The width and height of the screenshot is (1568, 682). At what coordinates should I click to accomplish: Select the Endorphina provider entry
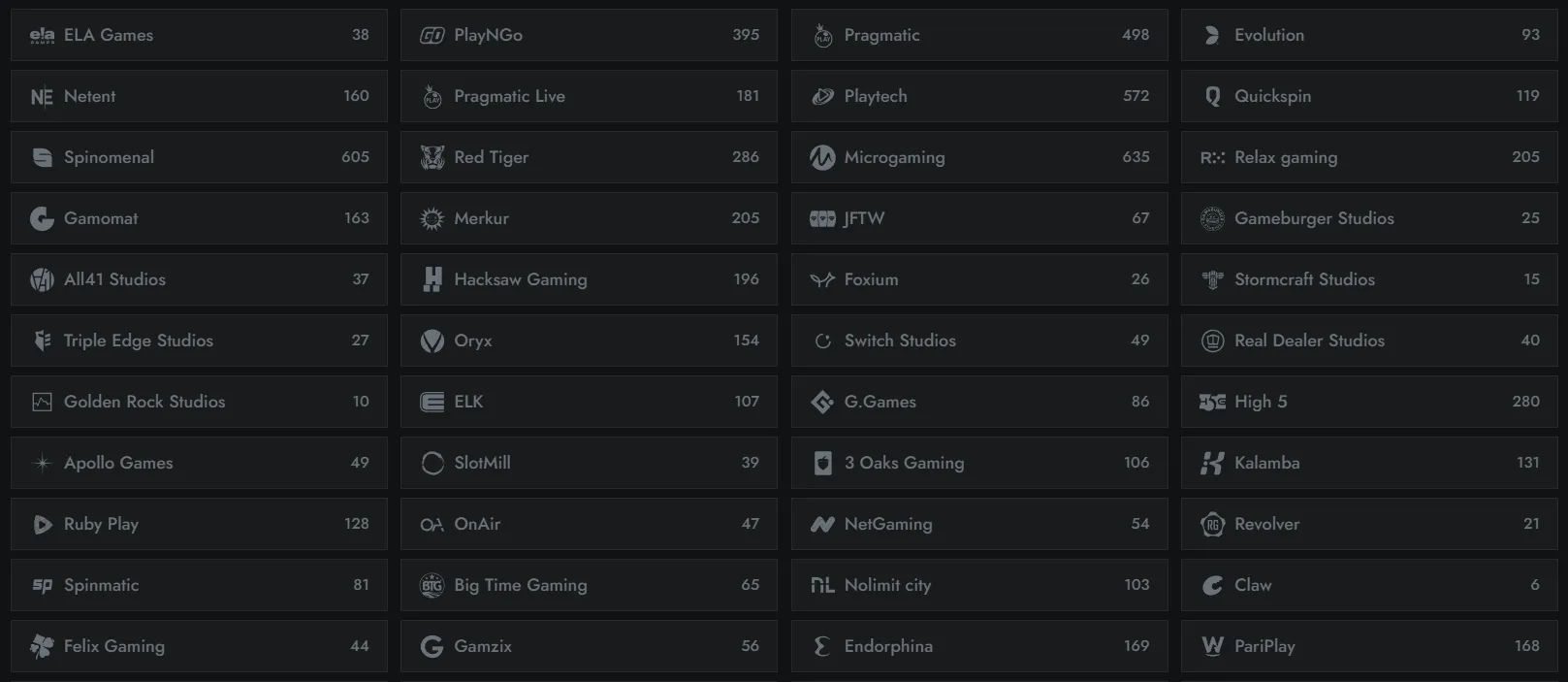click(x=979, y=646)
